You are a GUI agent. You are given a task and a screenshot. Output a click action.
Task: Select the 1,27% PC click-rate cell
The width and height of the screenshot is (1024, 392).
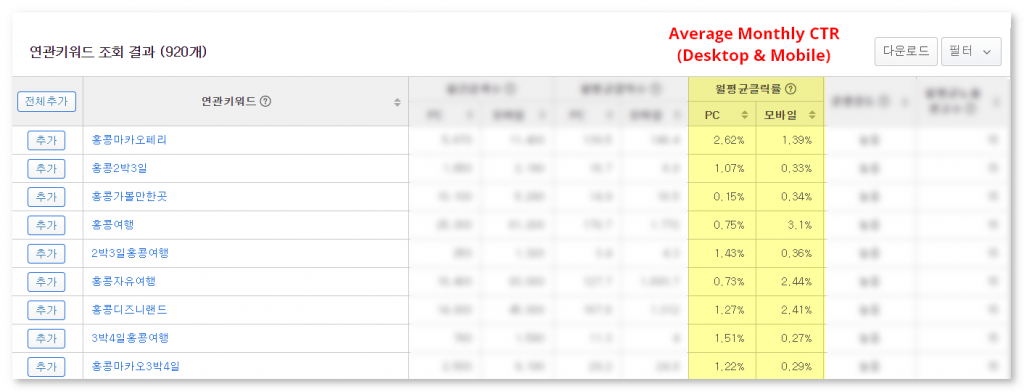pyautogui.click(x=722, y=310)
